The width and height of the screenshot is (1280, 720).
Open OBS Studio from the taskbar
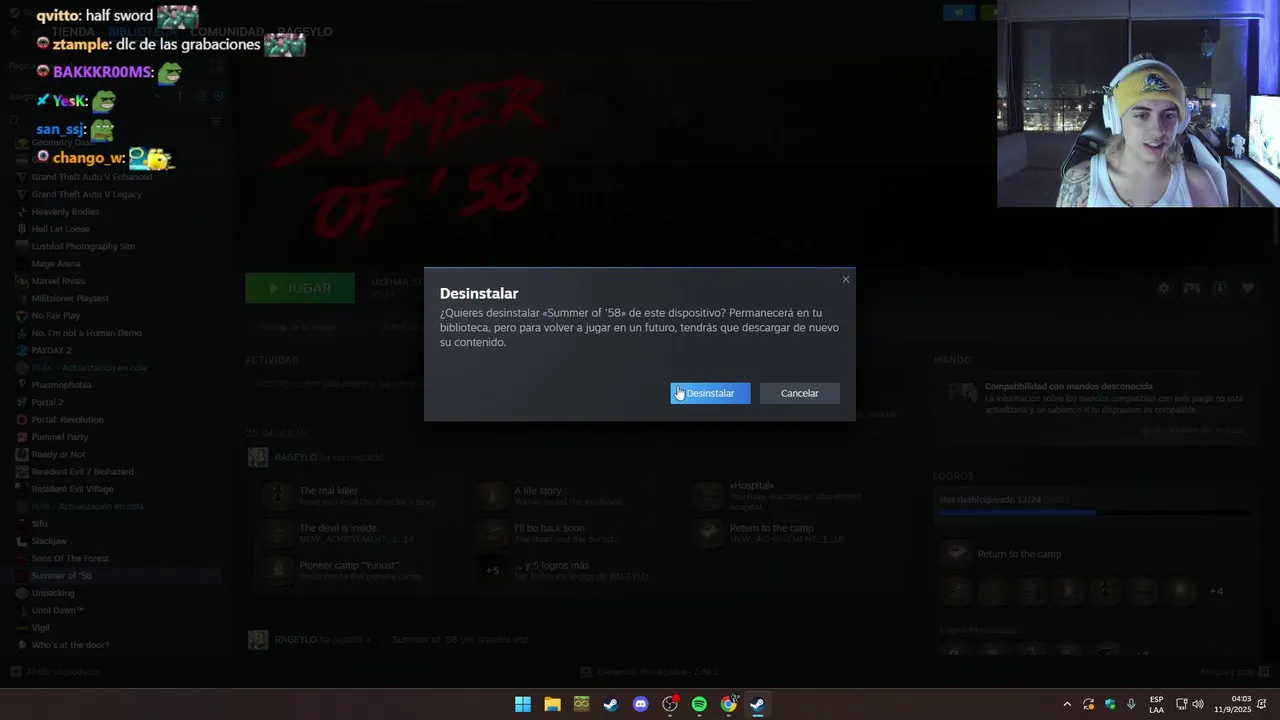670,704
